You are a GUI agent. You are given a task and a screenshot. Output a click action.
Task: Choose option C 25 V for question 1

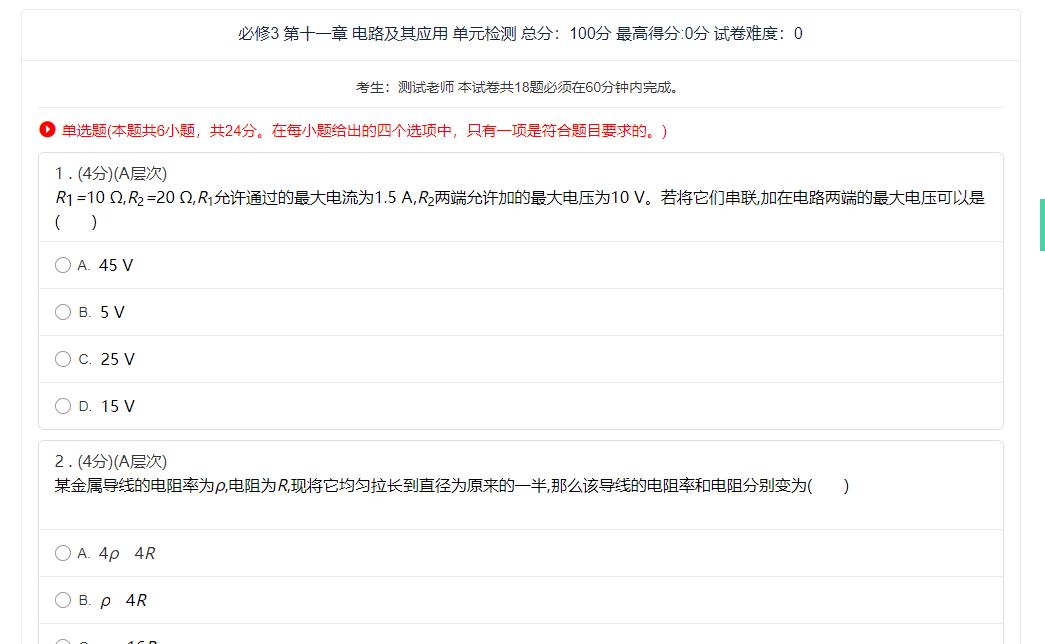[x=63, y=359]
